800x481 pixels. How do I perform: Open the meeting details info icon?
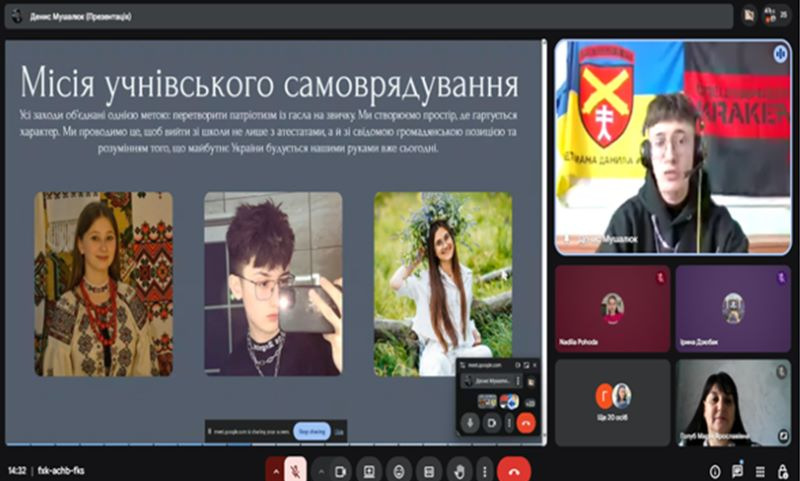[714, 470]
